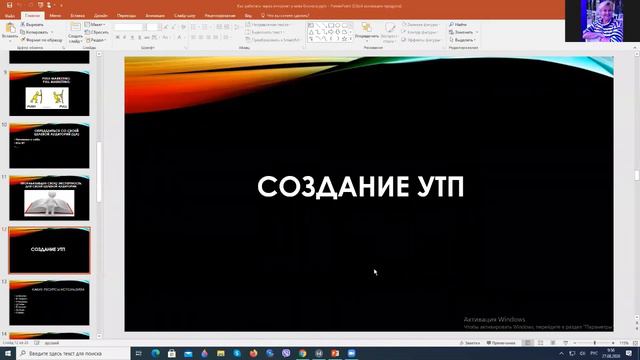Click the zoom percentage value in status bar
This screenshot has height=360, width=640.
[x=624, y=343]
